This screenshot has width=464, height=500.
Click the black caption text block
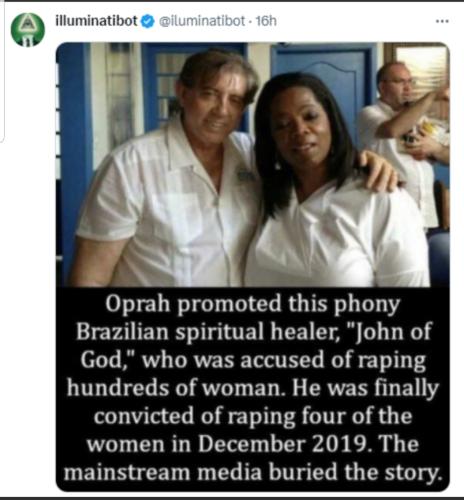[253, 389]
